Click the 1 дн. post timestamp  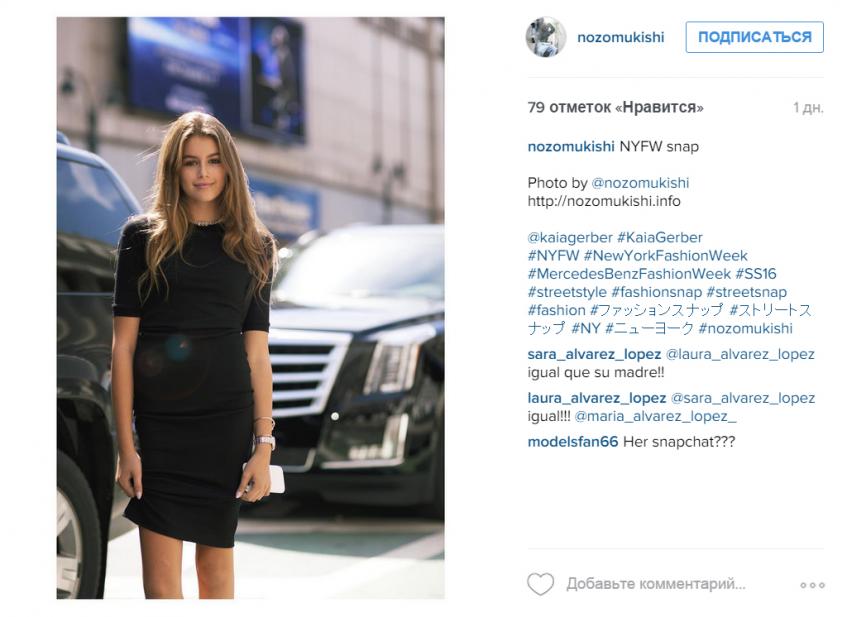pyautogui.click(x=808, y=108)
